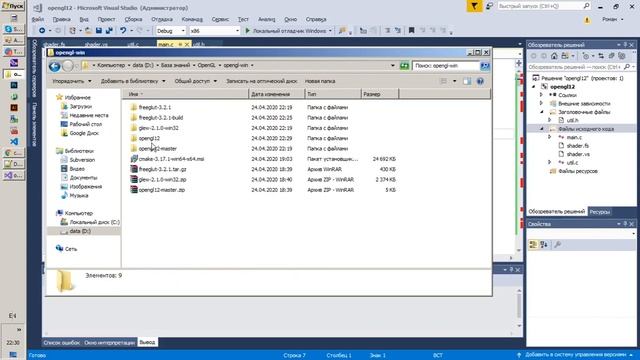Open Загрузки in Explorer favorites
Screen dimensions: 640x360
(80, 106)
